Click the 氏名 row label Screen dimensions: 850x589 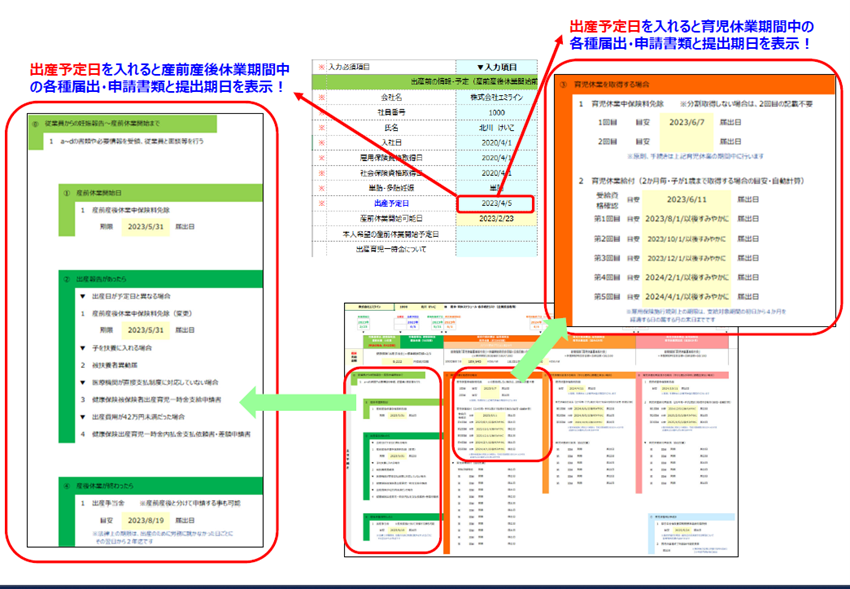391,128
